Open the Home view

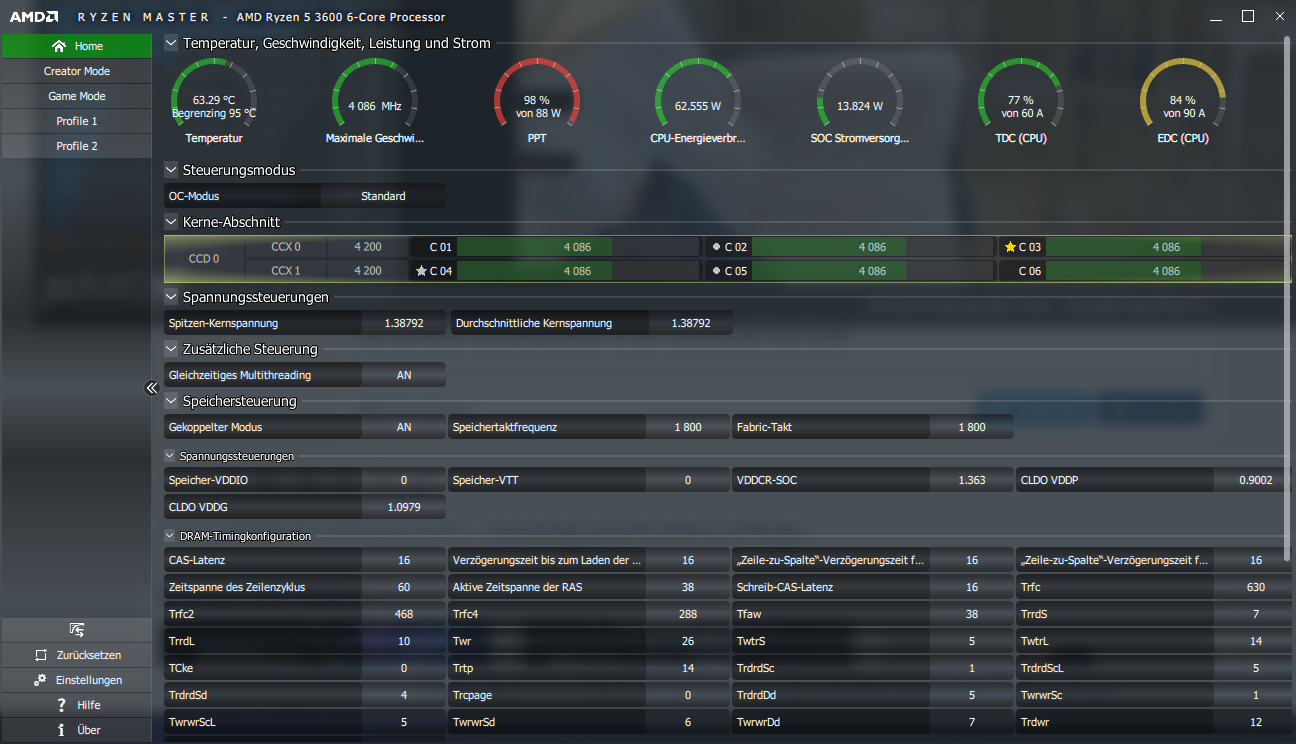pos(76,46)
